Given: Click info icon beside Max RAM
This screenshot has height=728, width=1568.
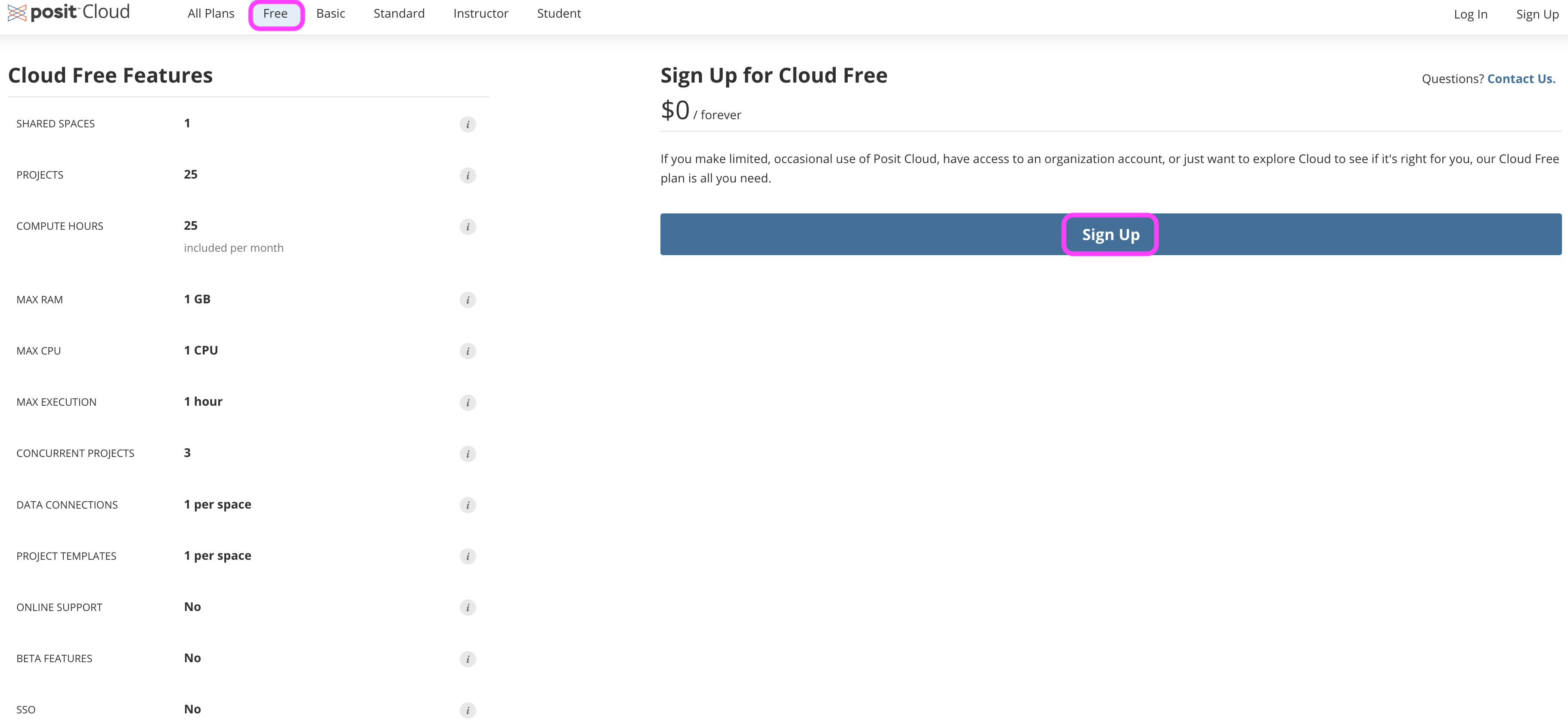Looking at the screenshot, I should click(x=468, y=300).
